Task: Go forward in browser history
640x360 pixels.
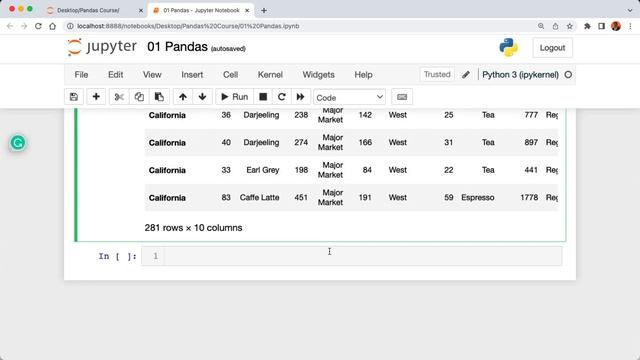Action: point(24,26)
